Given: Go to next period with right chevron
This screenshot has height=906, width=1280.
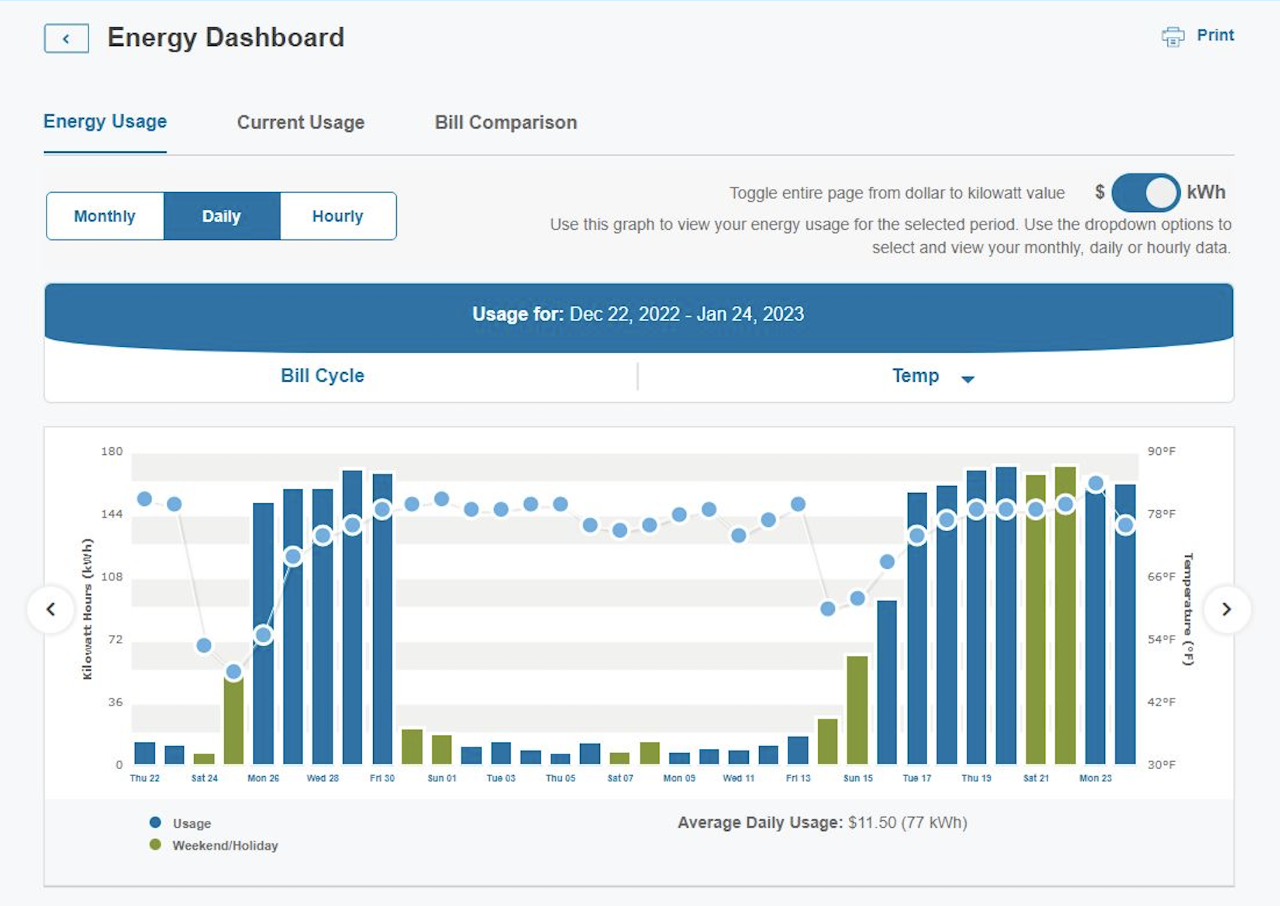Looking at the screenshot, I should 1227,609.
